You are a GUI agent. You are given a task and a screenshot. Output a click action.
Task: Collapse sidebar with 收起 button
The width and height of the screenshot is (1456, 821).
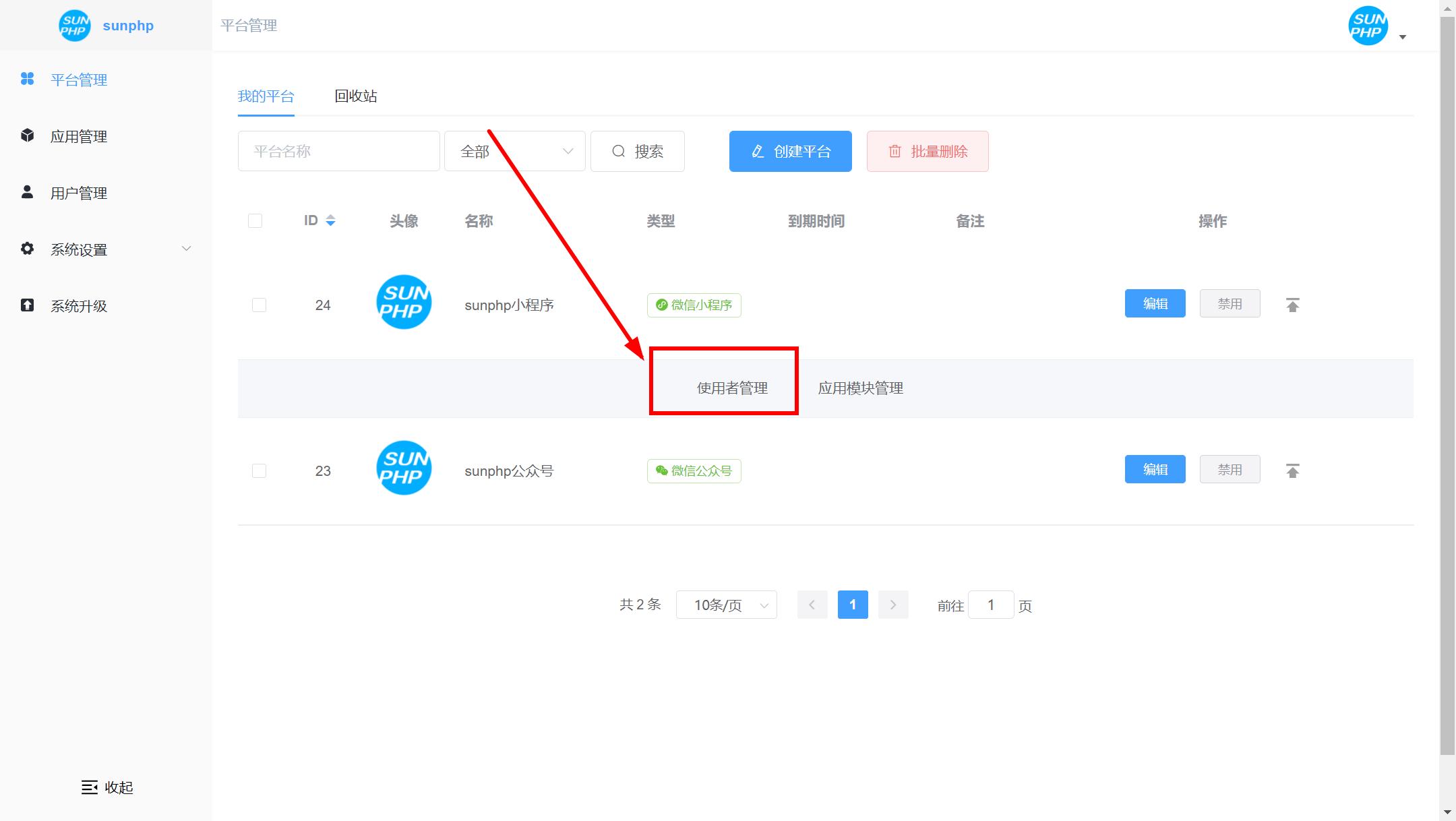click(107, 787)
